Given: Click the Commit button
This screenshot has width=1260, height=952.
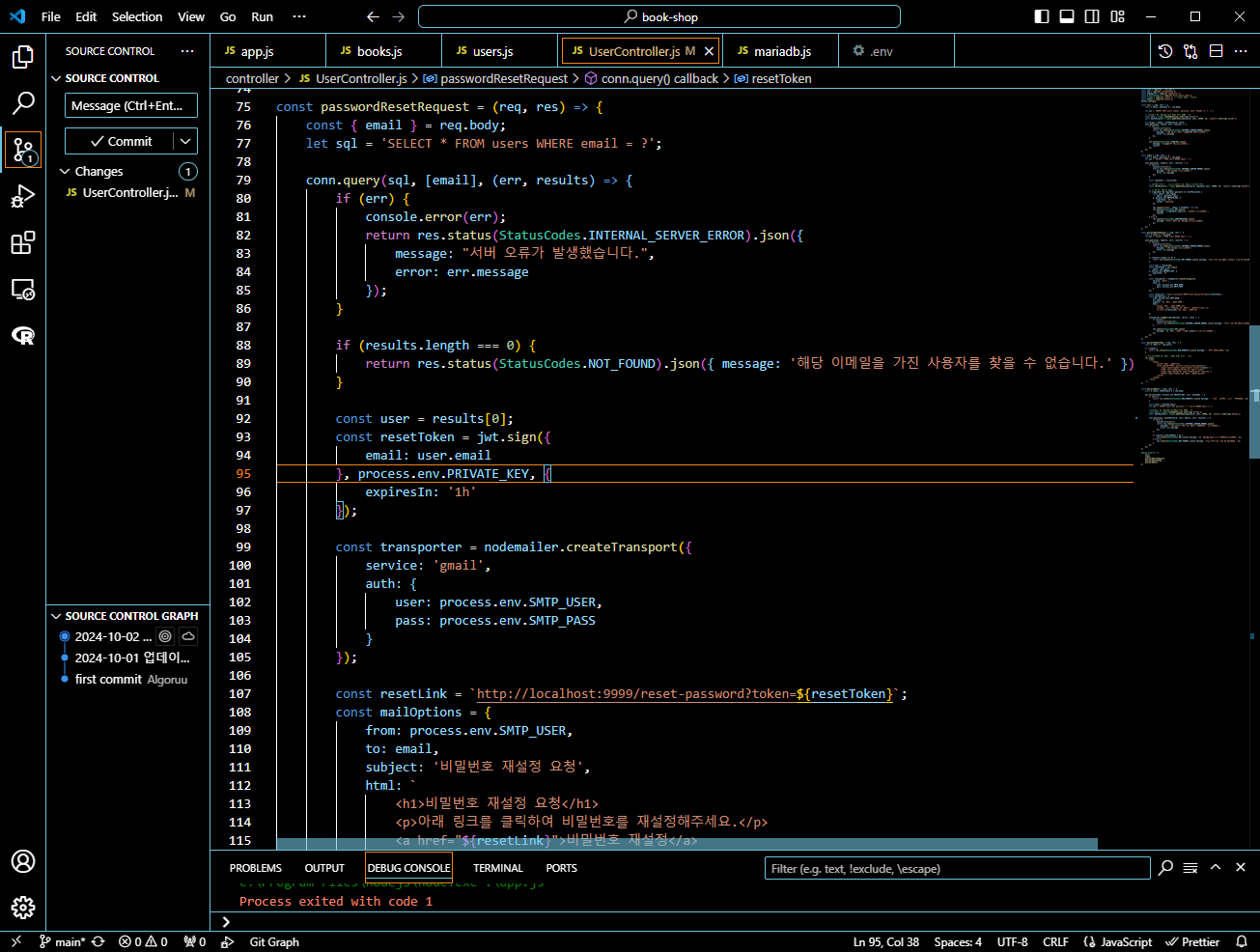Looking at the screenshot, I should [120, 141].
